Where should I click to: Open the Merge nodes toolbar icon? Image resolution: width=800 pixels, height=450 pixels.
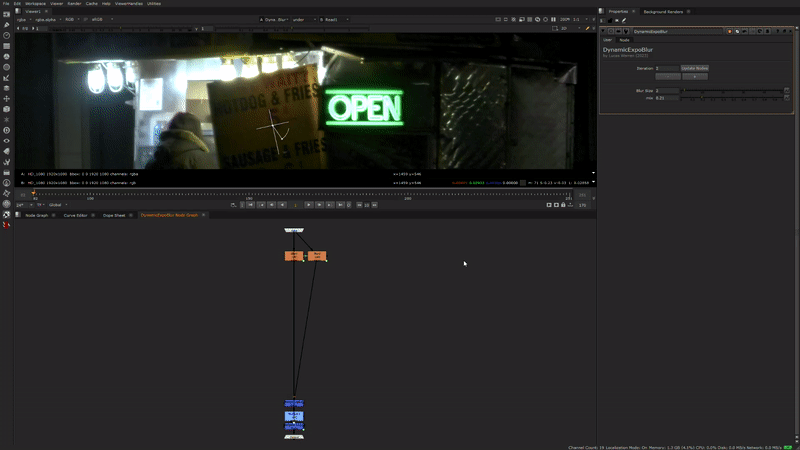click(x=6, y=88)
